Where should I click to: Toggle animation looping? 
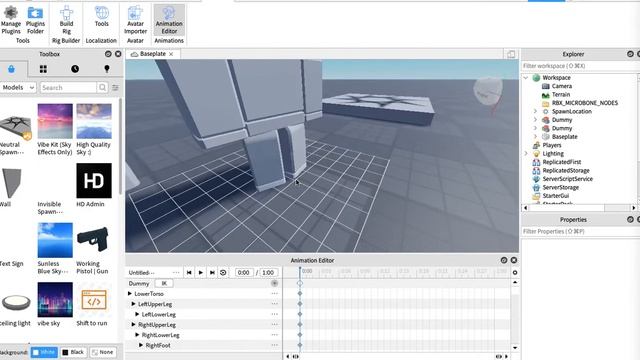coord(223,273)
